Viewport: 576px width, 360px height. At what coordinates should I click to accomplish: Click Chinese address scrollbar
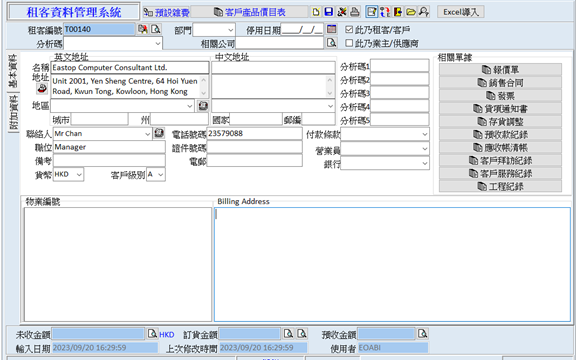coord(330,86)
